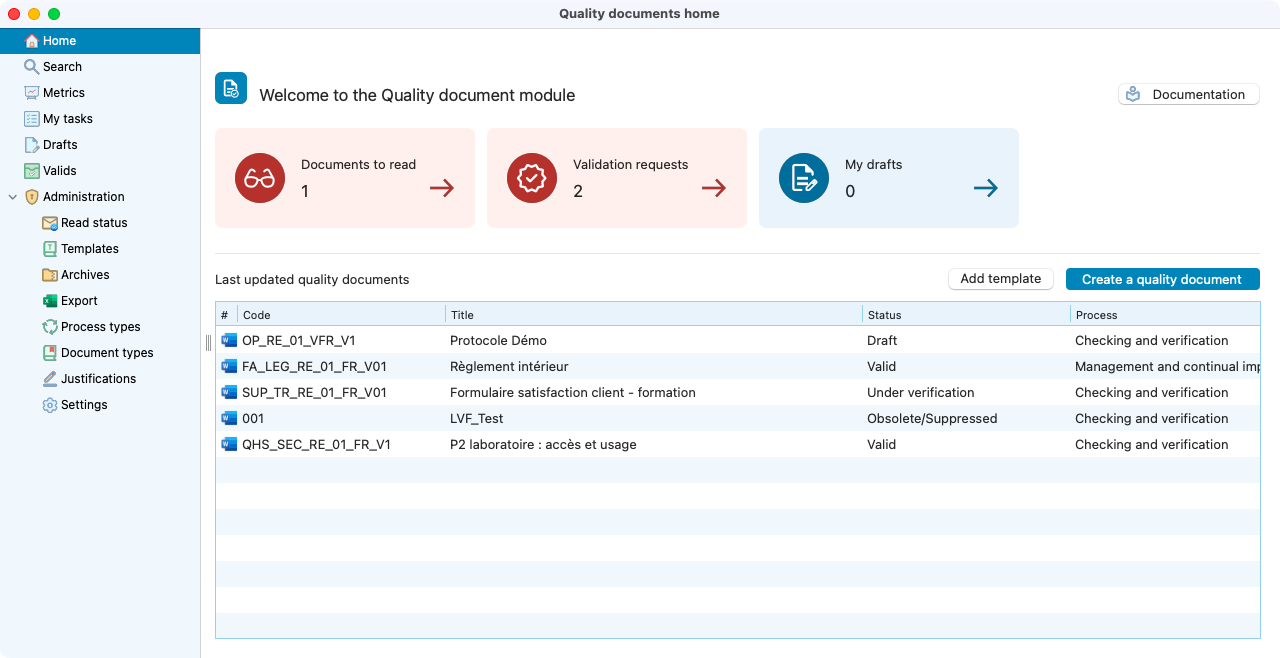Click the Home house icon in sidebar
Image resolution: width=1280 pixels, height=658 pixels.
(x=32, y=41)
